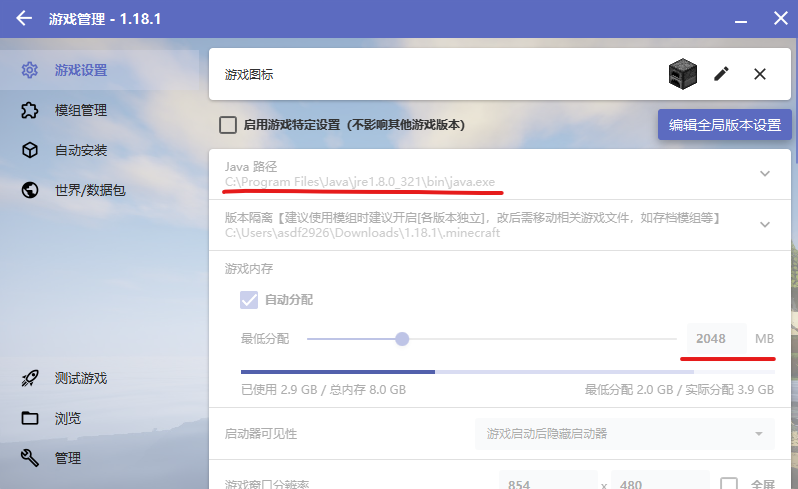Click the puzzle piece mod management icon
This screenshot has height=489, width=798.
tap(30, 110)
